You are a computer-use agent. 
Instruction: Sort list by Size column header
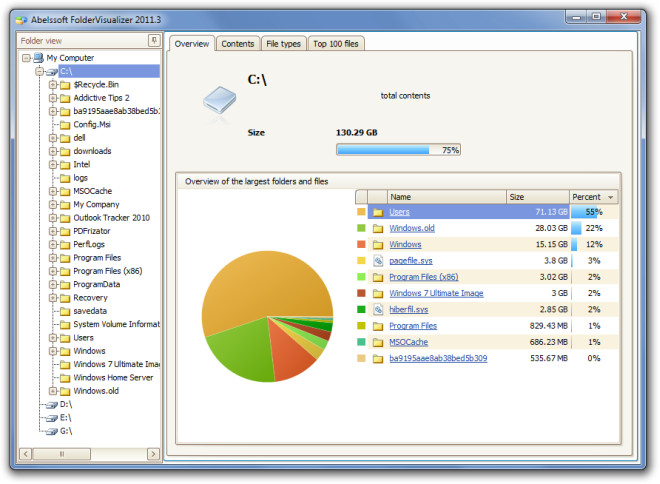(538, 197)
